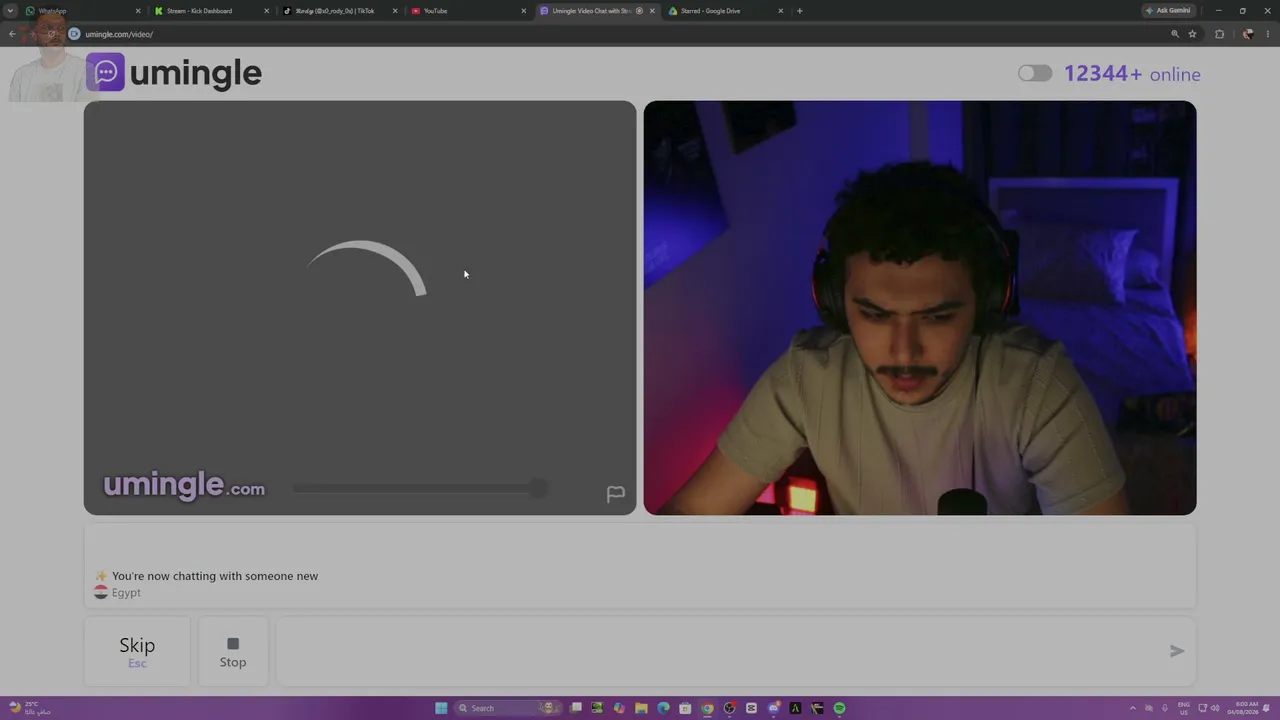Image resolution: width=1280 pixels, height=720 pixels.
Task: Click the address bar URL
Action: (119, 34)
